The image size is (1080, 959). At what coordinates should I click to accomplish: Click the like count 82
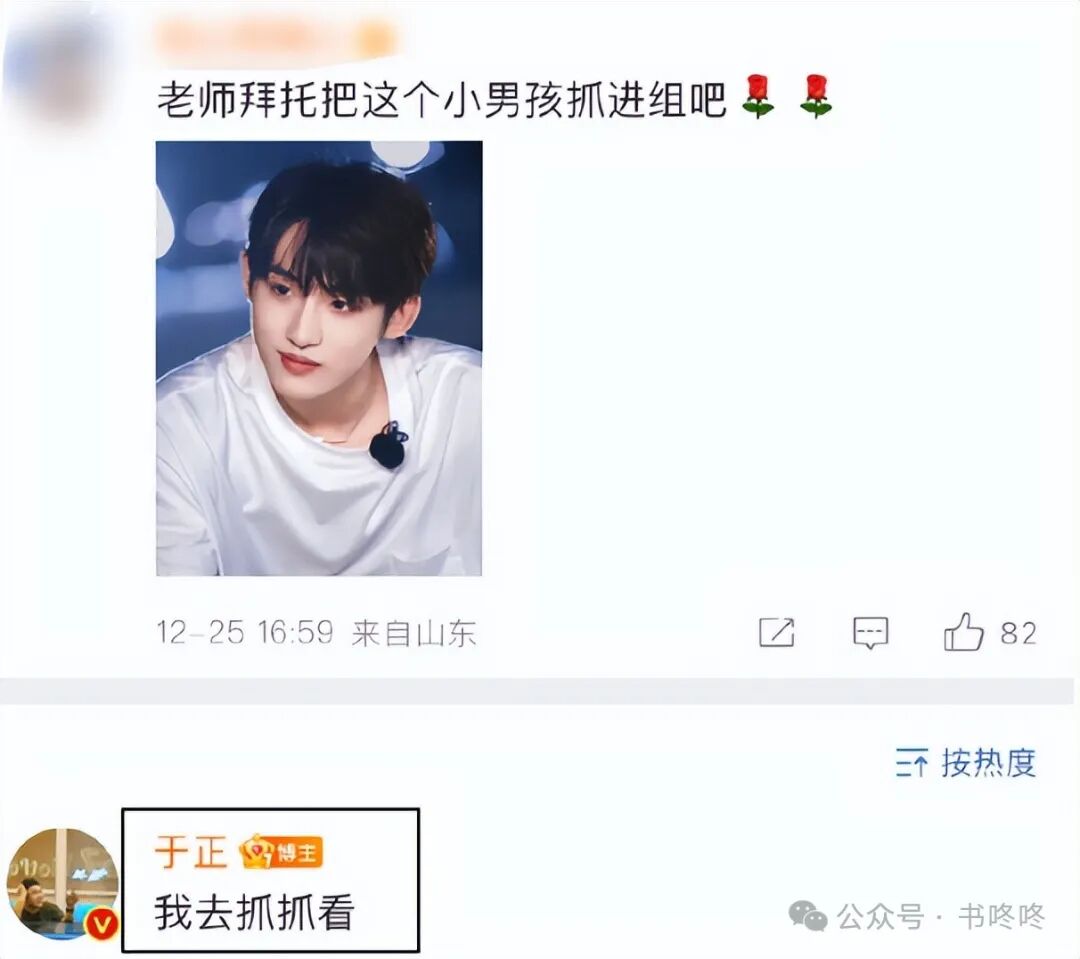click(1018, 634)
